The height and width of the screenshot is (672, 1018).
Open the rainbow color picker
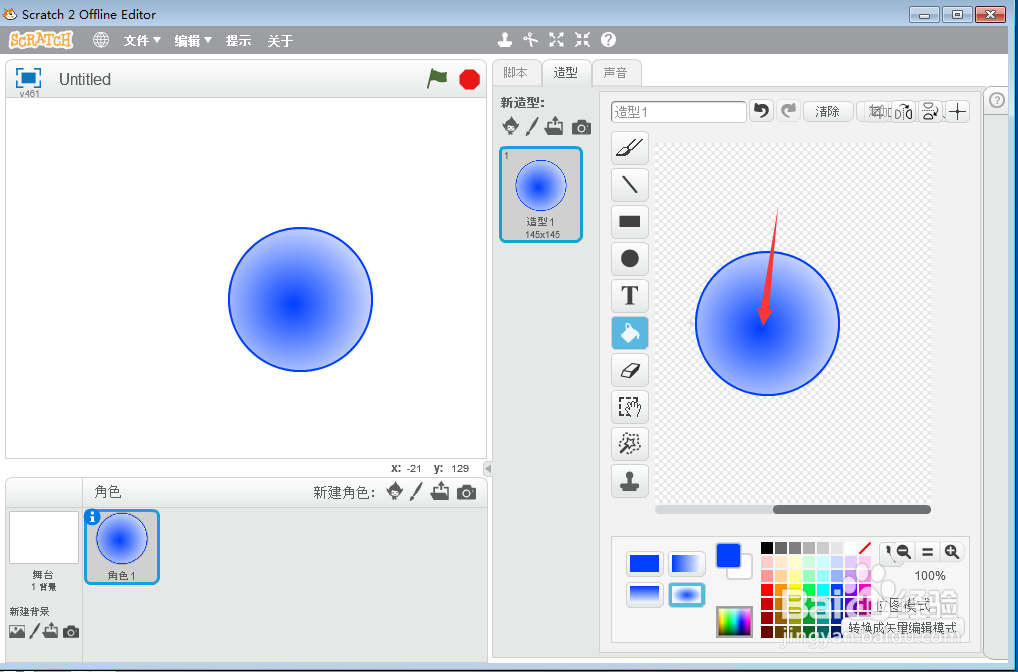[x=734, y=622]
